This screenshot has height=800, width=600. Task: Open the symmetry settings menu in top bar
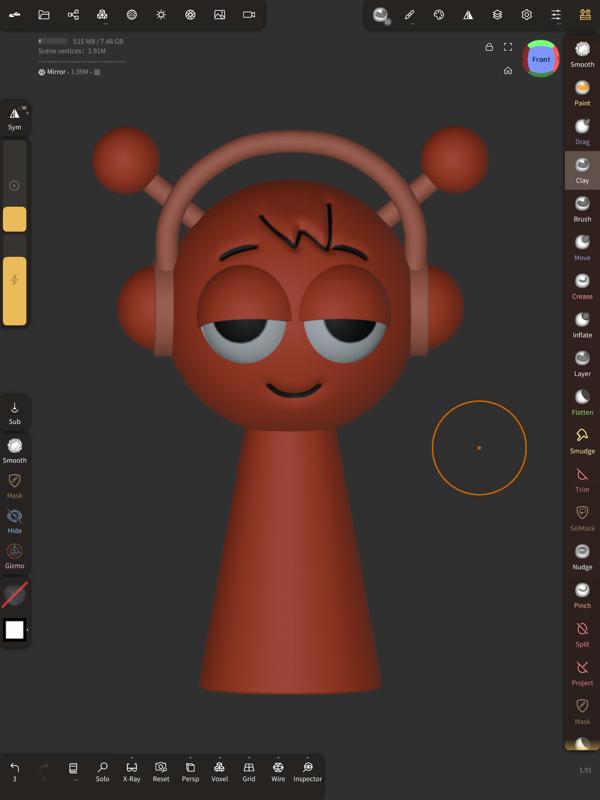pyautogui.click(x=468, y=15)
